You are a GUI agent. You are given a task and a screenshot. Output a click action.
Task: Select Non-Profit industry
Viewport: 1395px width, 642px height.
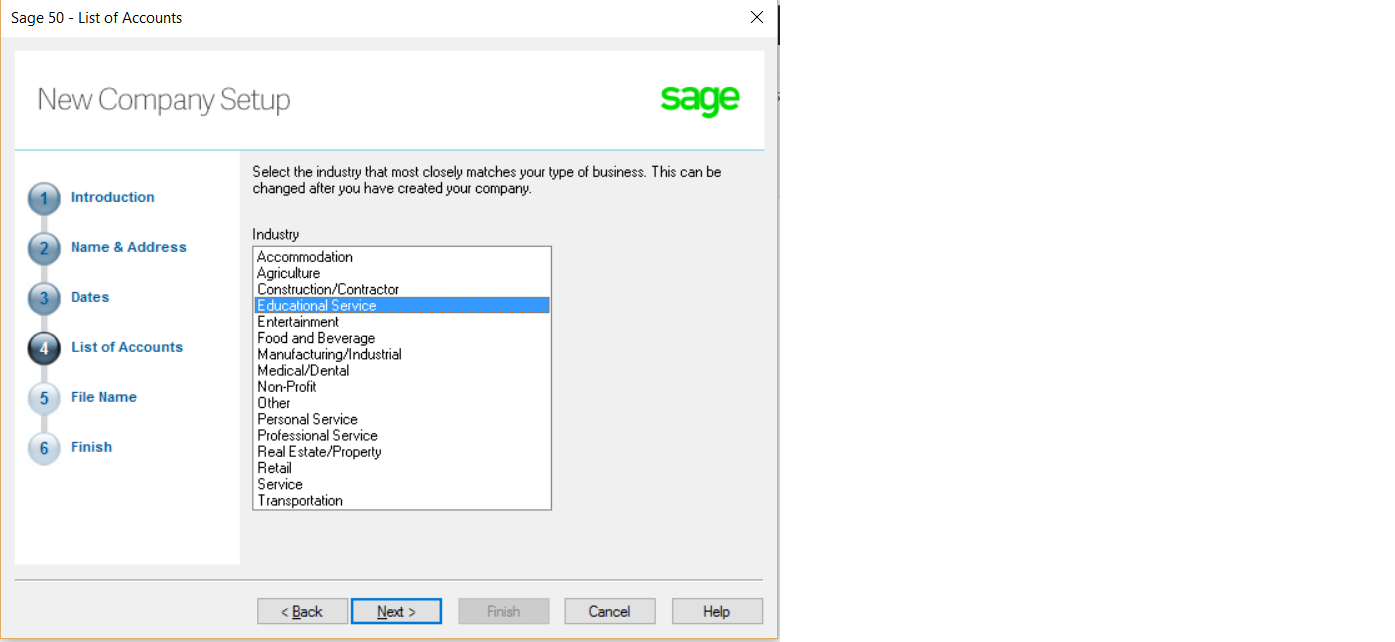[x=402, y=386]
